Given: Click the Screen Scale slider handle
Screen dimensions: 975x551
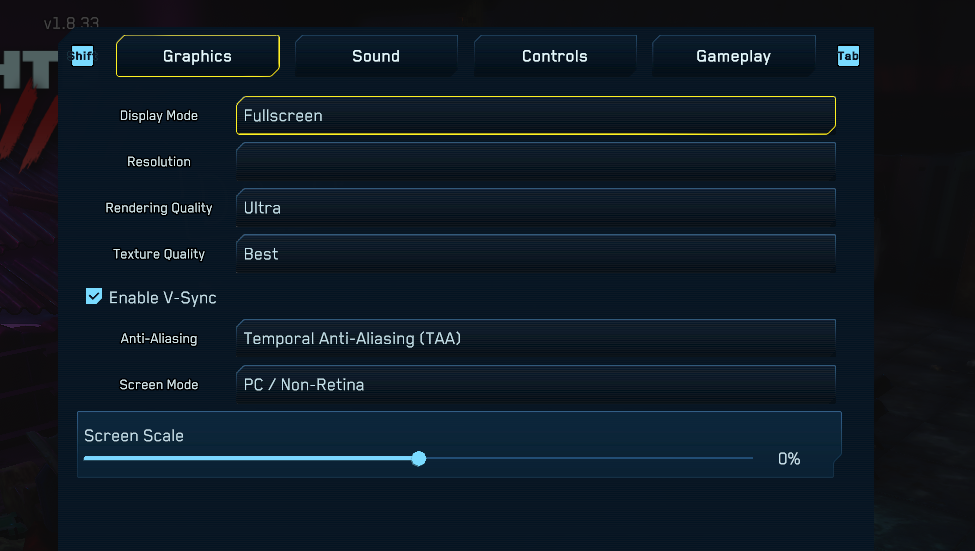Looking at the screenshot, I should (x=418, y=458).
